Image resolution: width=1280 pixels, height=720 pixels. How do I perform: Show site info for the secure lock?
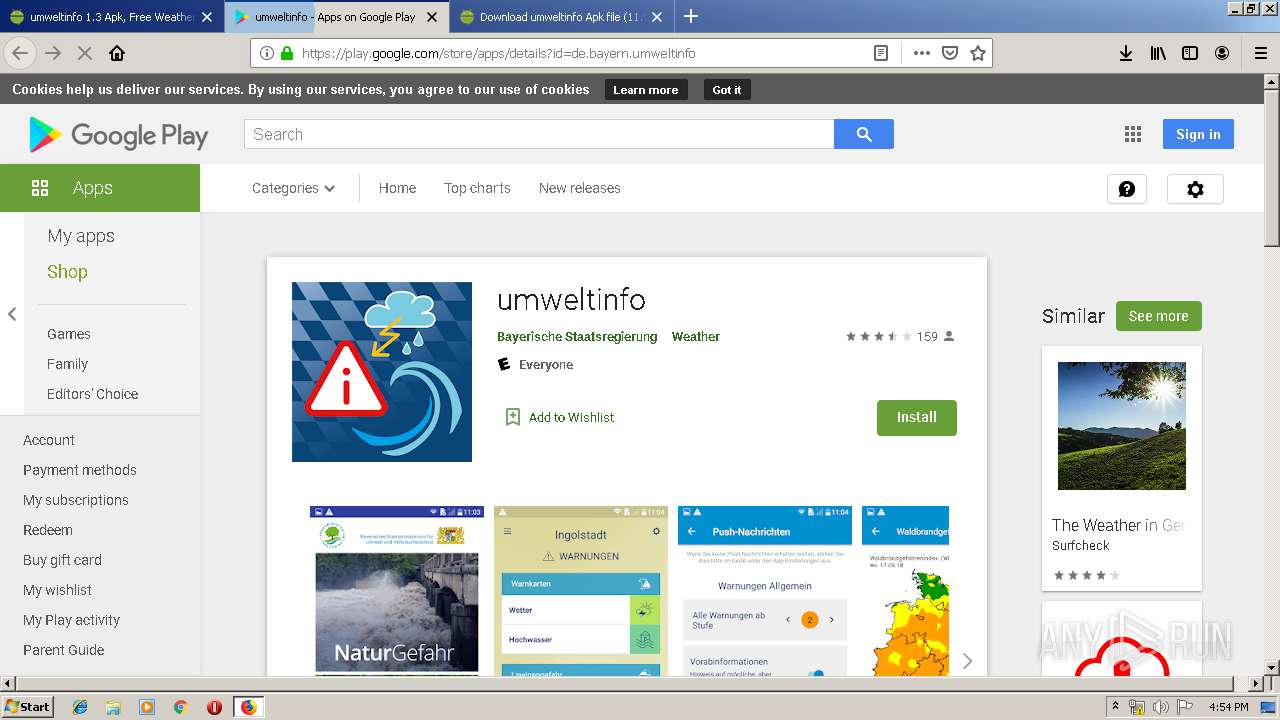pos(287,54)
